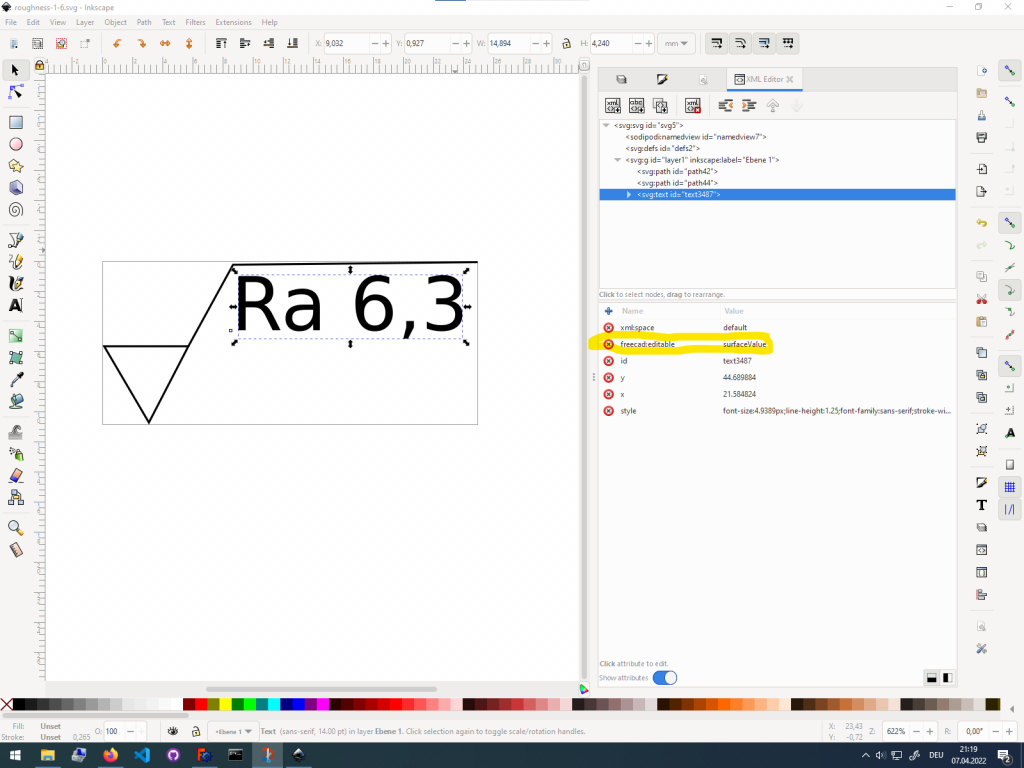Open the mm units dropdown
This screenshot has height=768, width=1024.
point(676,43)
